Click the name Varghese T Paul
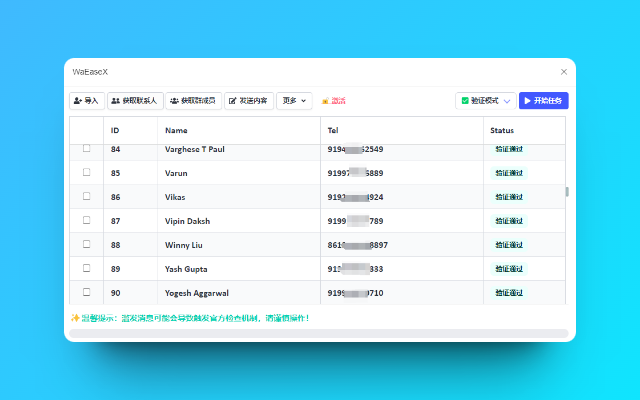The image size is (640, 400). pos(195,149)
